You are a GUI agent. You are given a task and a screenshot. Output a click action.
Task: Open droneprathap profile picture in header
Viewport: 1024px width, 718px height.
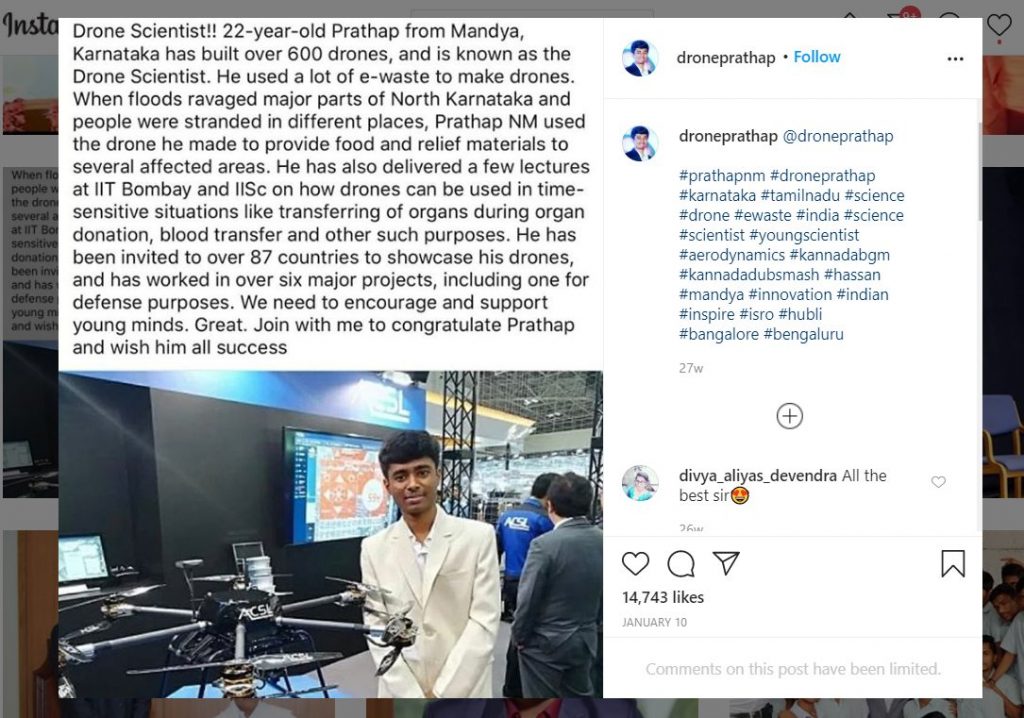tap(640, 57)
